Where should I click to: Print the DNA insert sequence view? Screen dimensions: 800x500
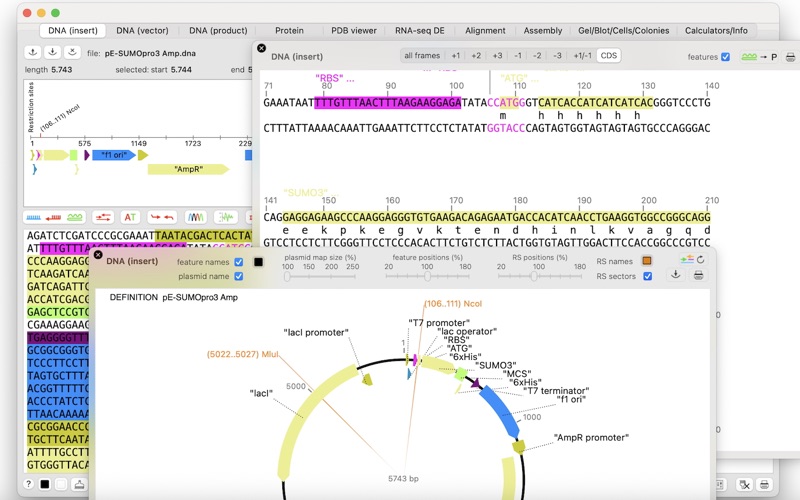pos(790,57)
